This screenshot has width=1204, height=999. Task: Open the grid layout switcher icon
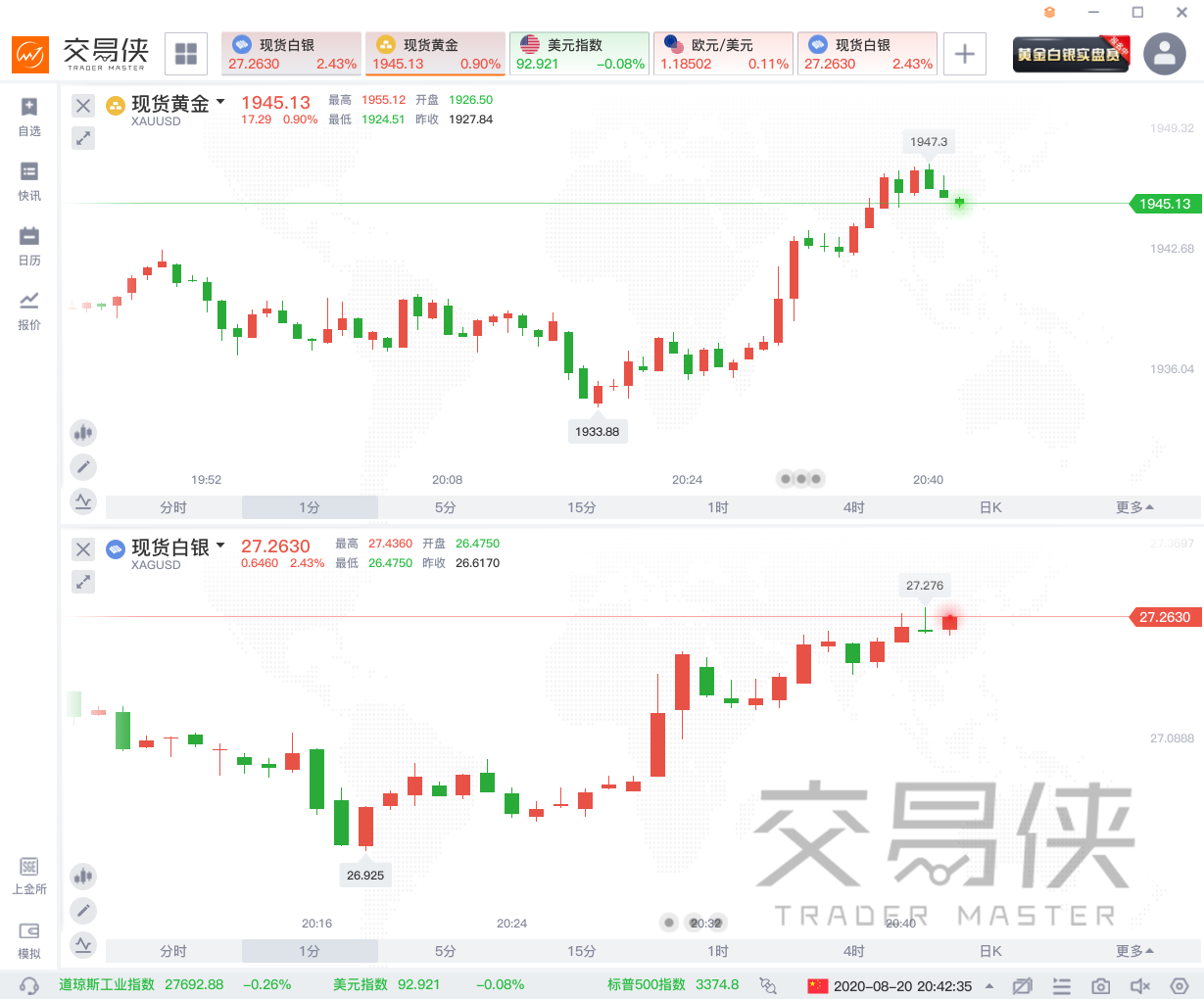186,53
